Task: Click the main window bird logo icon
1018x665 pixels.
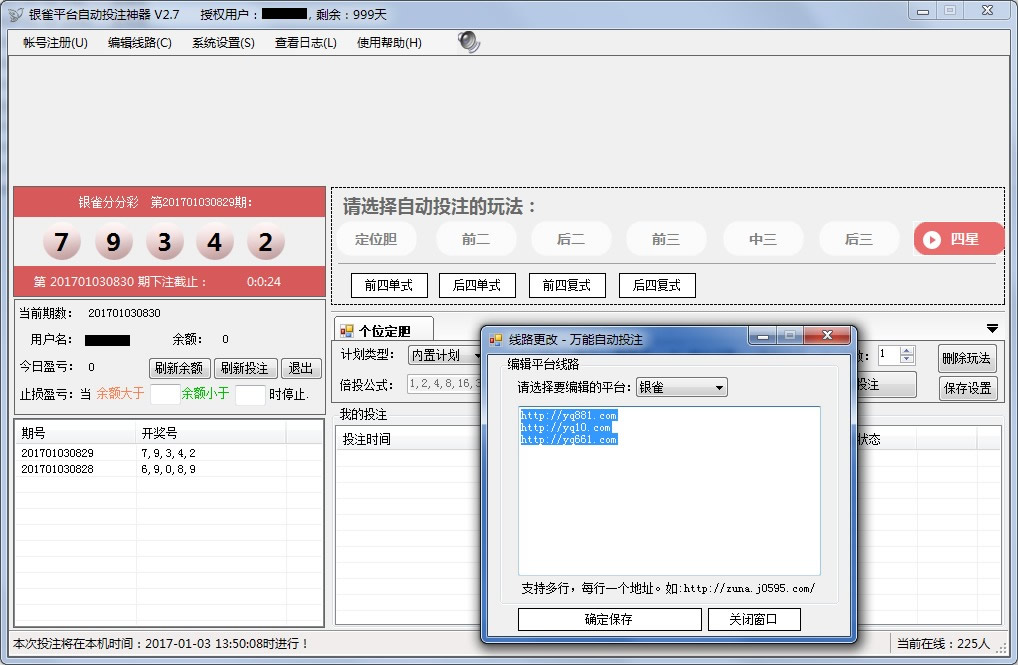Action: pos(15,15)
